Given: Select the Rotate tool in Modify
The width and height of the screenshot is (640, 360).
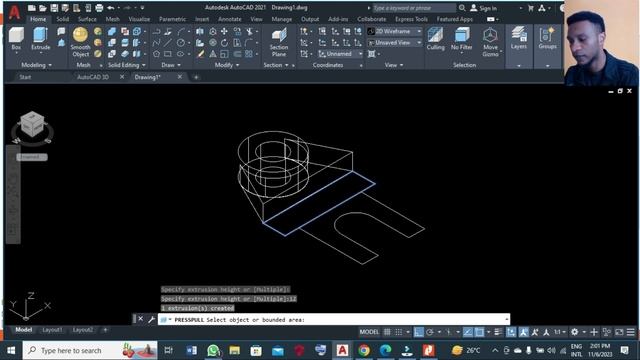Looking at the screenshot, I should tap(224, 42).
